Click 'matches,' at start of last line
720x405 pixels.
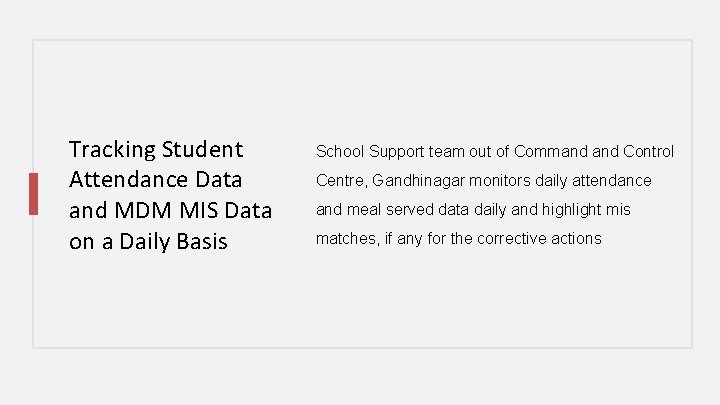point(348,239)
